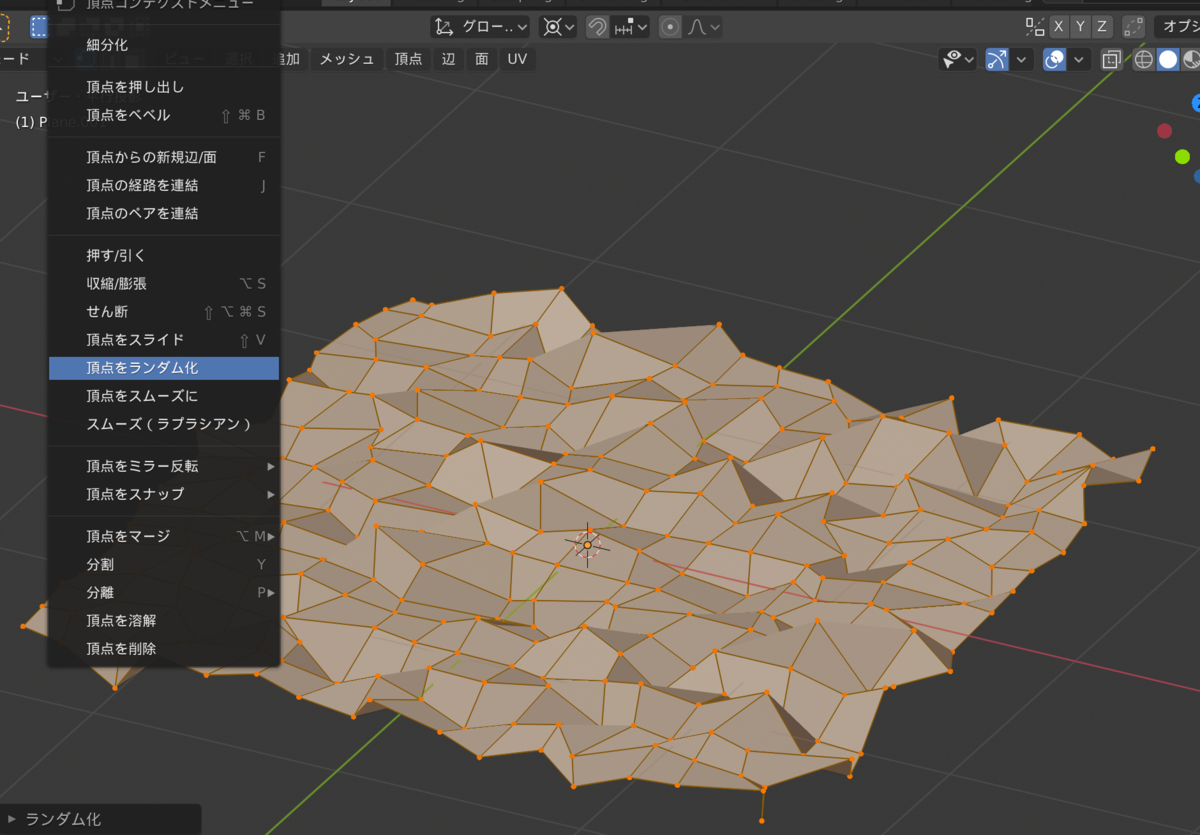The image size is (1200, 835).
Task: Toggle auto merge vertices icon
Action: (1133, 27)
